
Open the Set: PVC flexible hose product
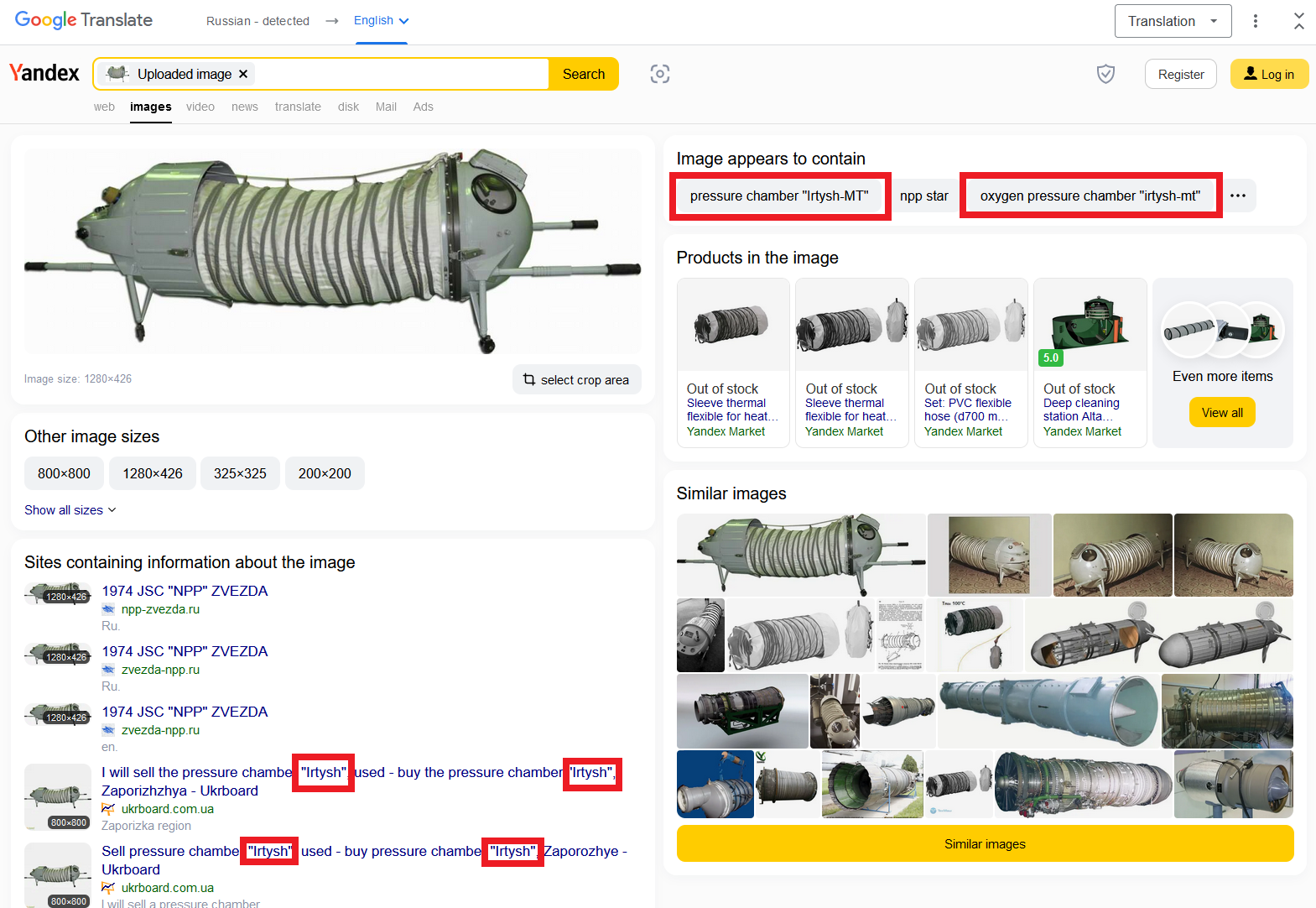tap(971, 363)
